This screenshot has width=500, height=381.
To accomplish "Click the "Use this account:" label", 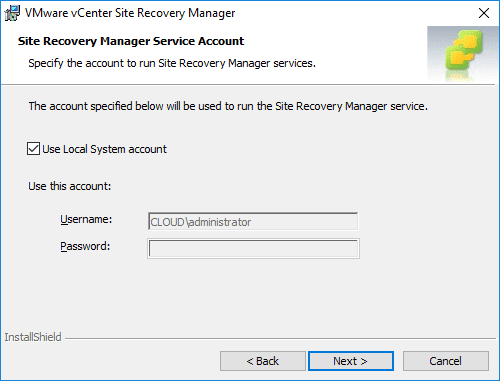I will pyautogui.click(x=70, y=186).
